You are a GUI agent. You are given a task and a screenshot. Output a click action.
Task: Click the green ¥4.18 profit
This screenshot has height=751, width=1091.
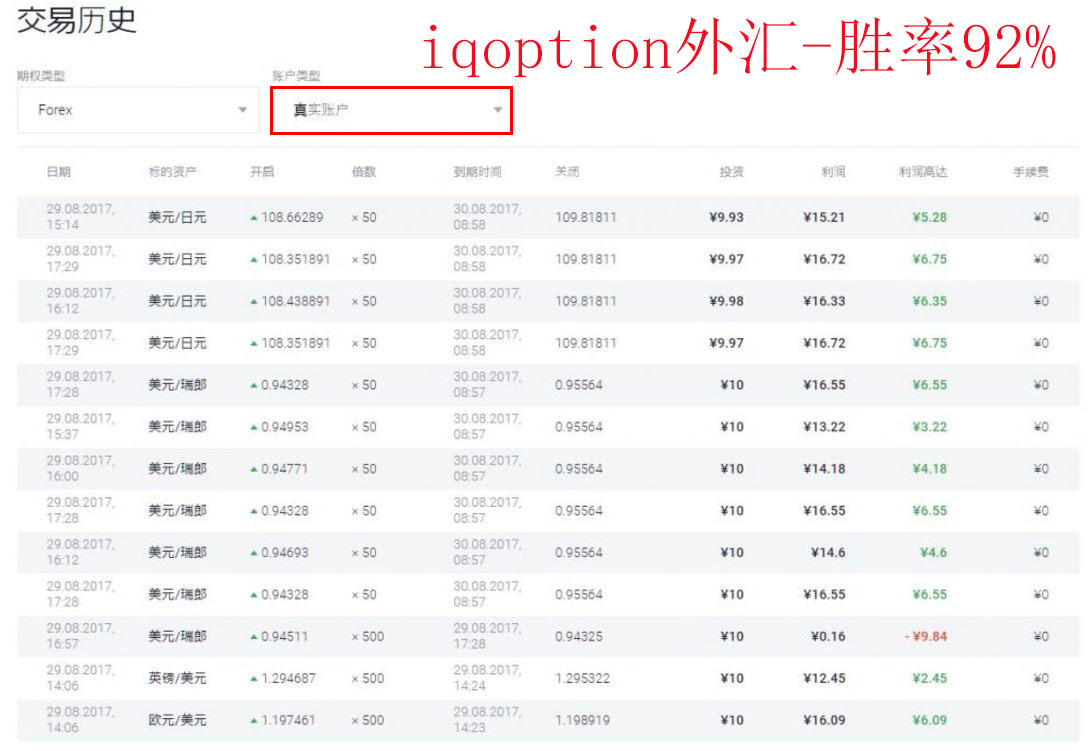pyautogui.click(x=930, y=468)
